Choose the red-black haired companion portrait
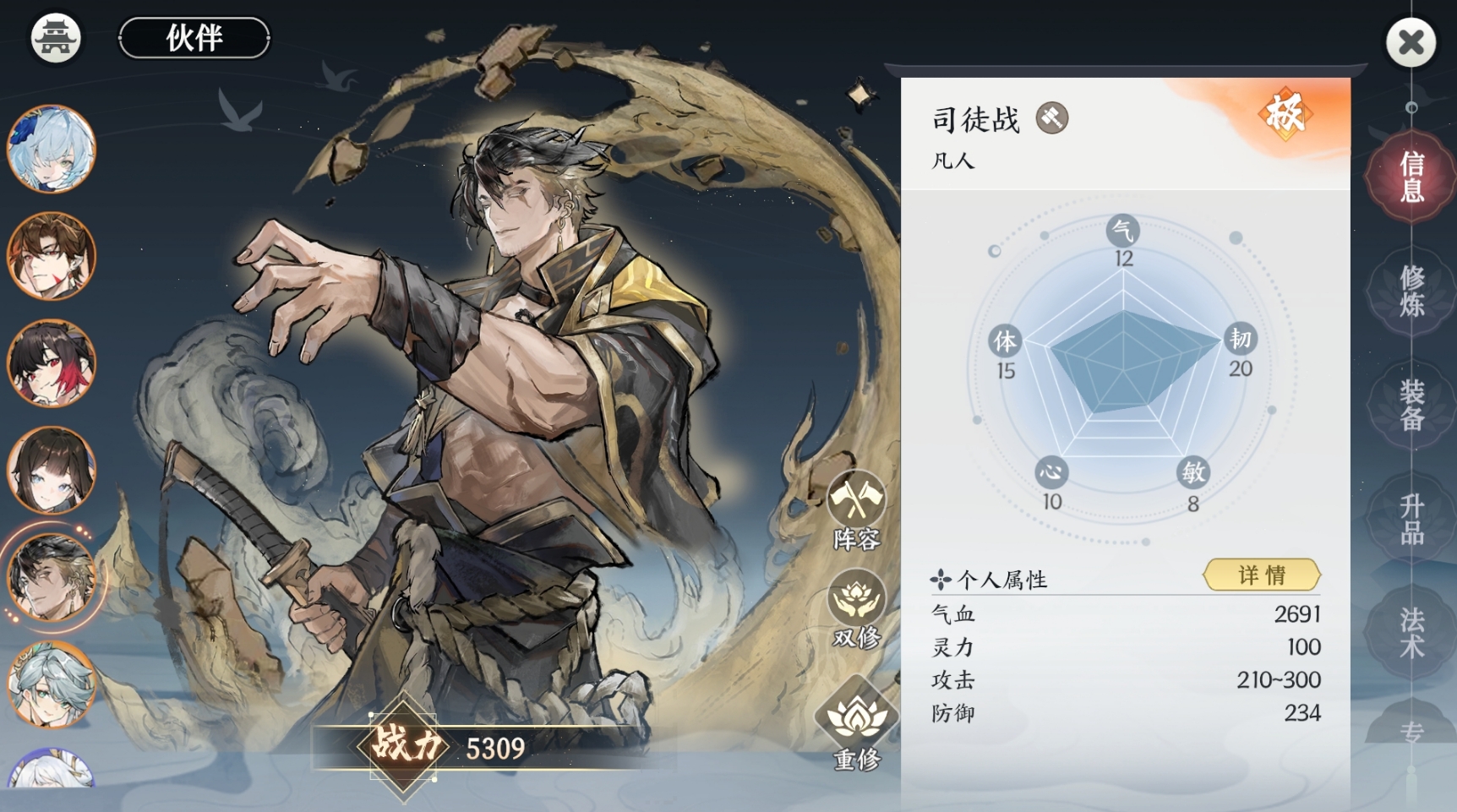Viewport: 1457px width, 812px height. pyautogui.click(x=52, y=363)
